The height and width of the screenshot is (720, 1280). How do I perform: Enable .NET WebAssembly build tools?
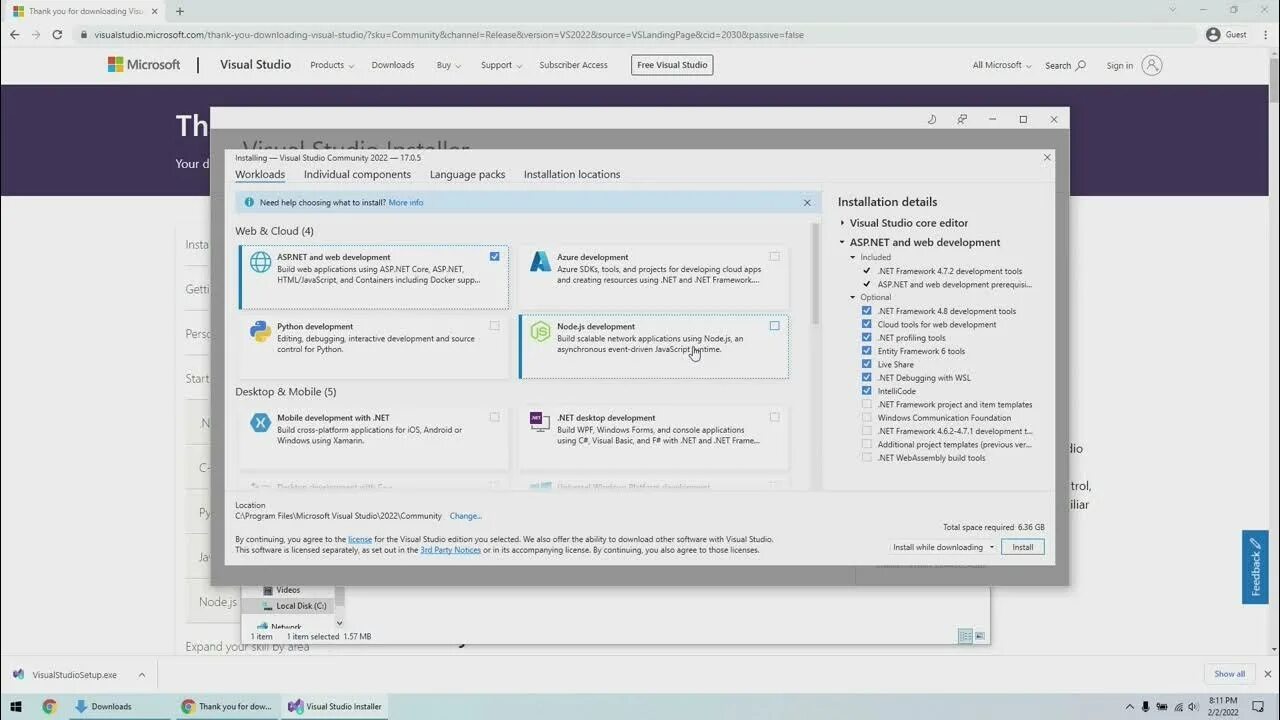[867, 458]
